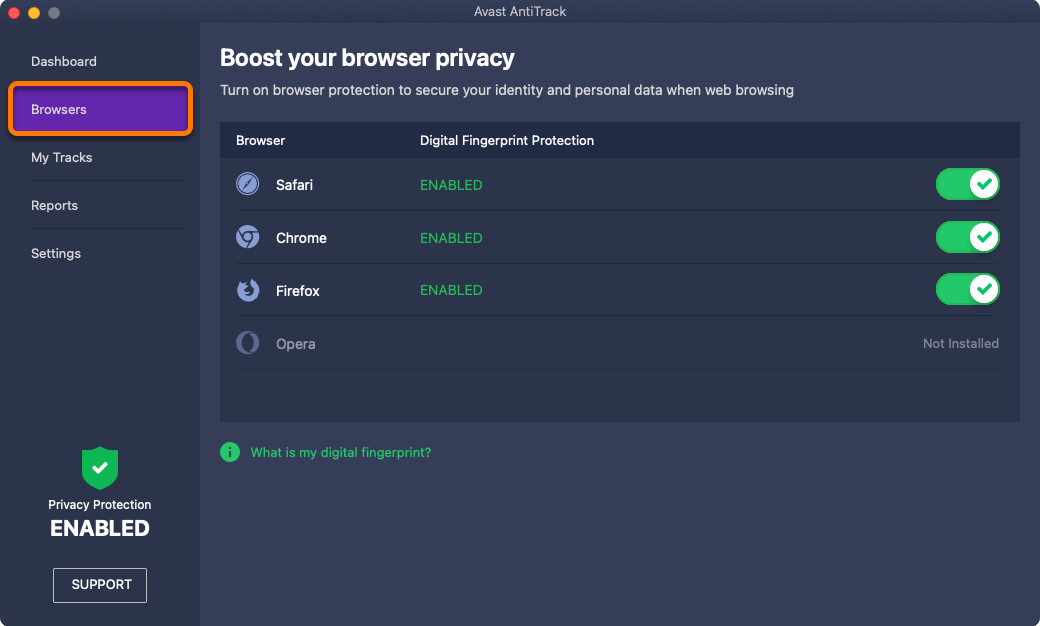Click the yellow minimize window button

(x=34, y=12)
